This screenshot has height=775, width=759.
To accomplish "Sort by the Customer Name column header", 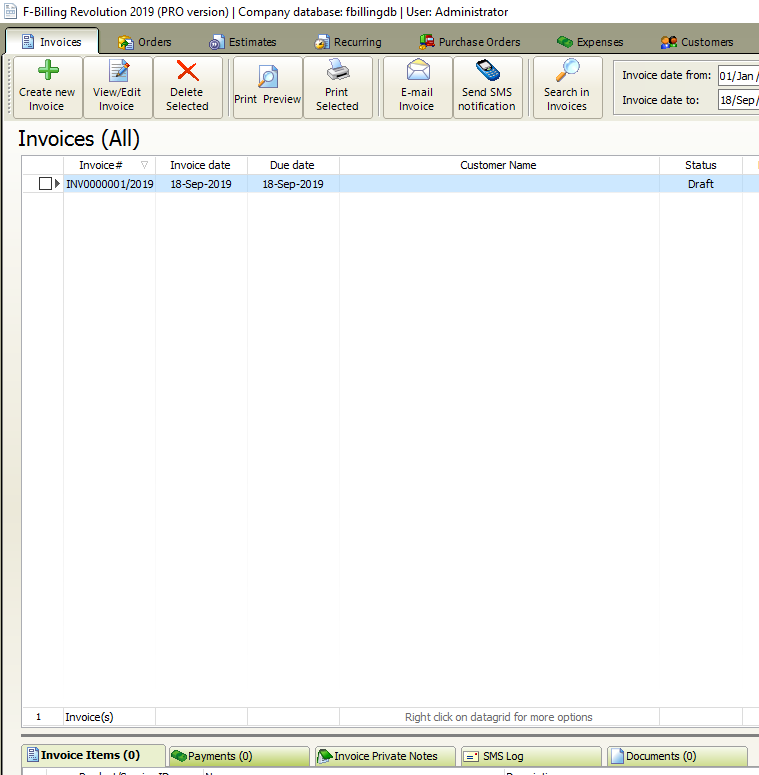I will point(498,166).
